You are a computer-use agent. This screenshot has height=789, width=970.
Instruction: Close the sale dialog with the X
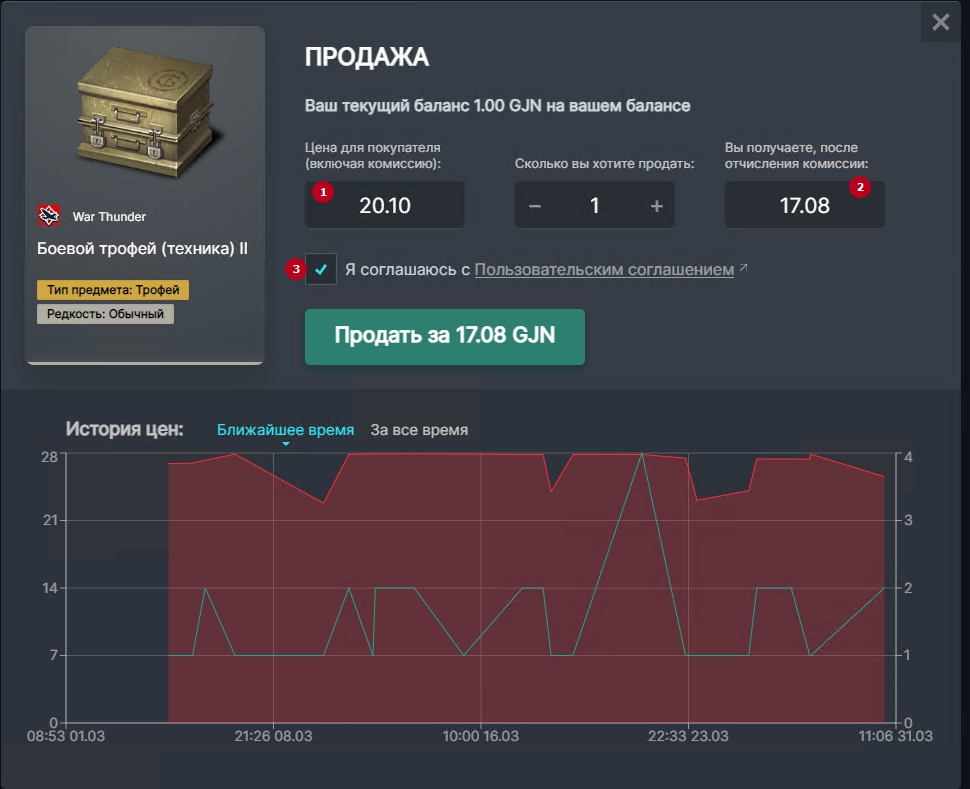click(x=940, y=22)
